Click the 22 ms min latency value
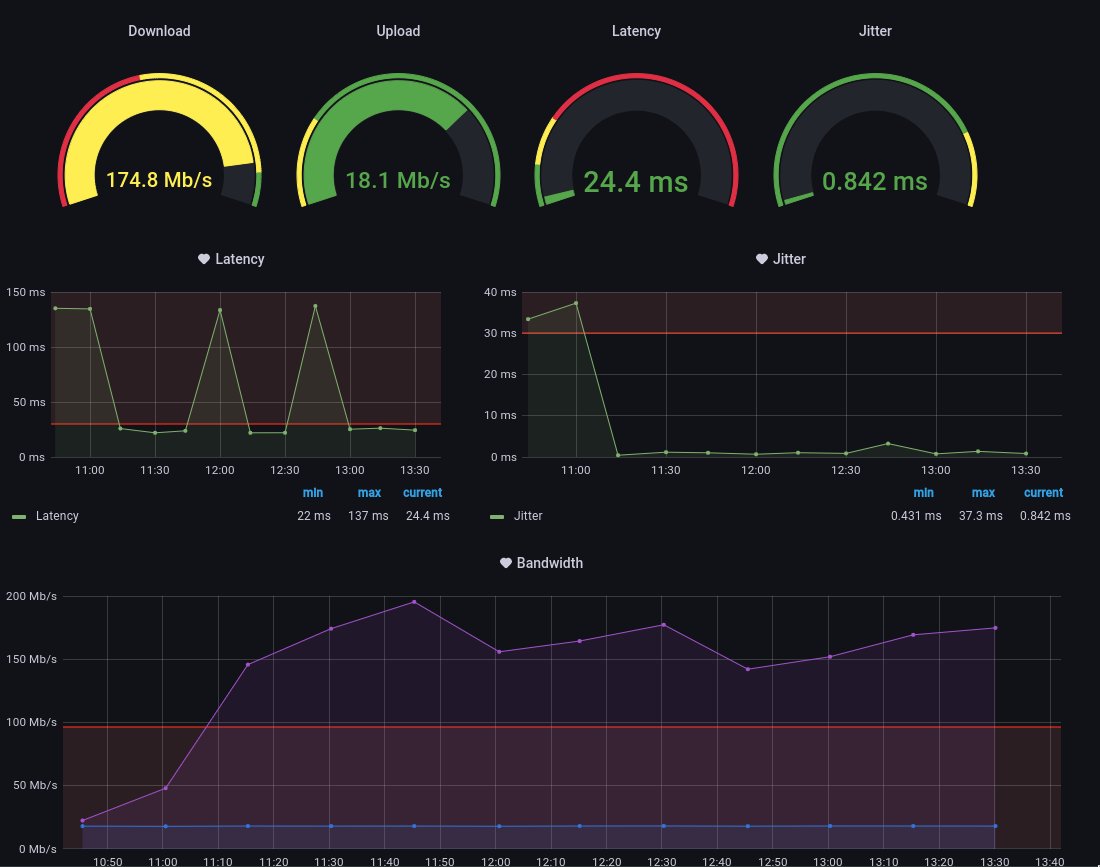The height and width of the screenshot is (867, 1100). [x=314, y=516]
